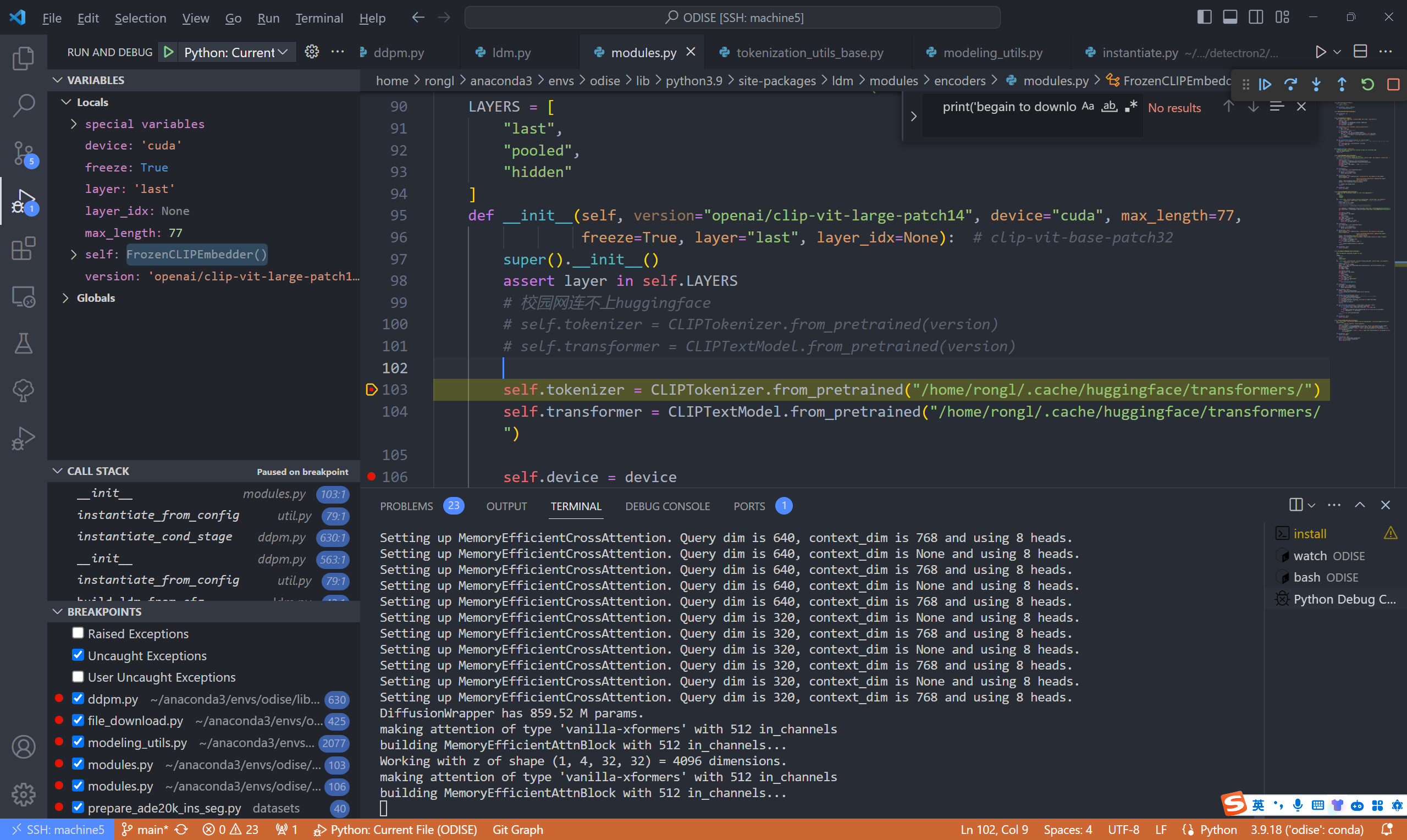The height and width of the screenshot is (840, 1407).
Task: Click the debug Continue button
Action: 1265,85
